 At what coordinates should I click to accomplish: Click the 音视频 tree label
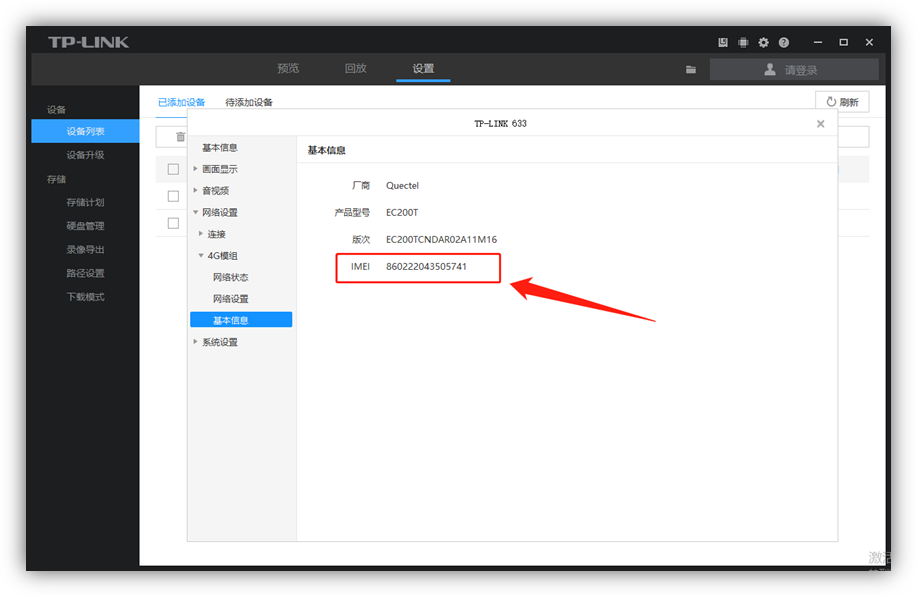[x=216, y=190]
